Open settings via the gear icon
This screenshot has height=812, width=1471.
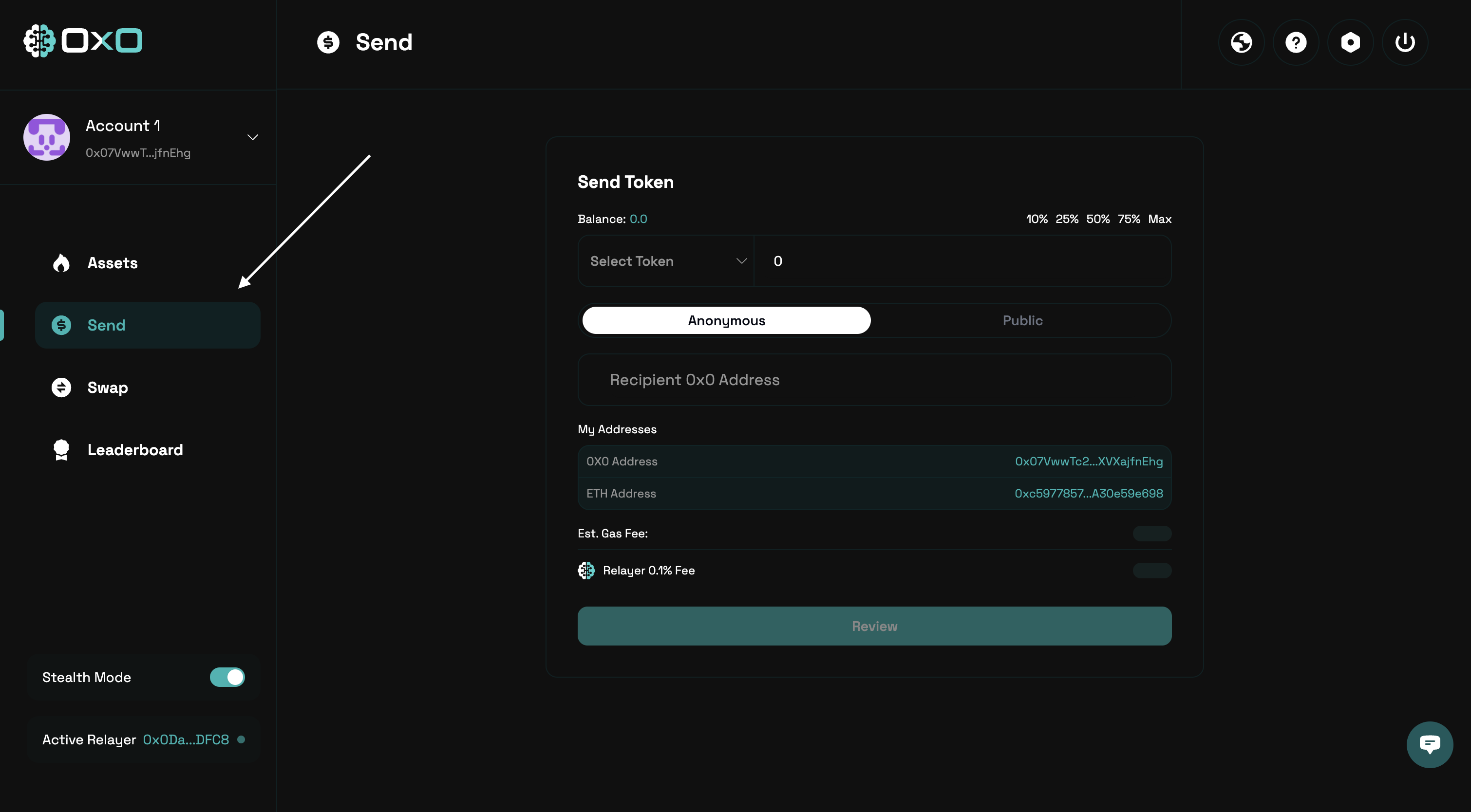coord(1350,42)
